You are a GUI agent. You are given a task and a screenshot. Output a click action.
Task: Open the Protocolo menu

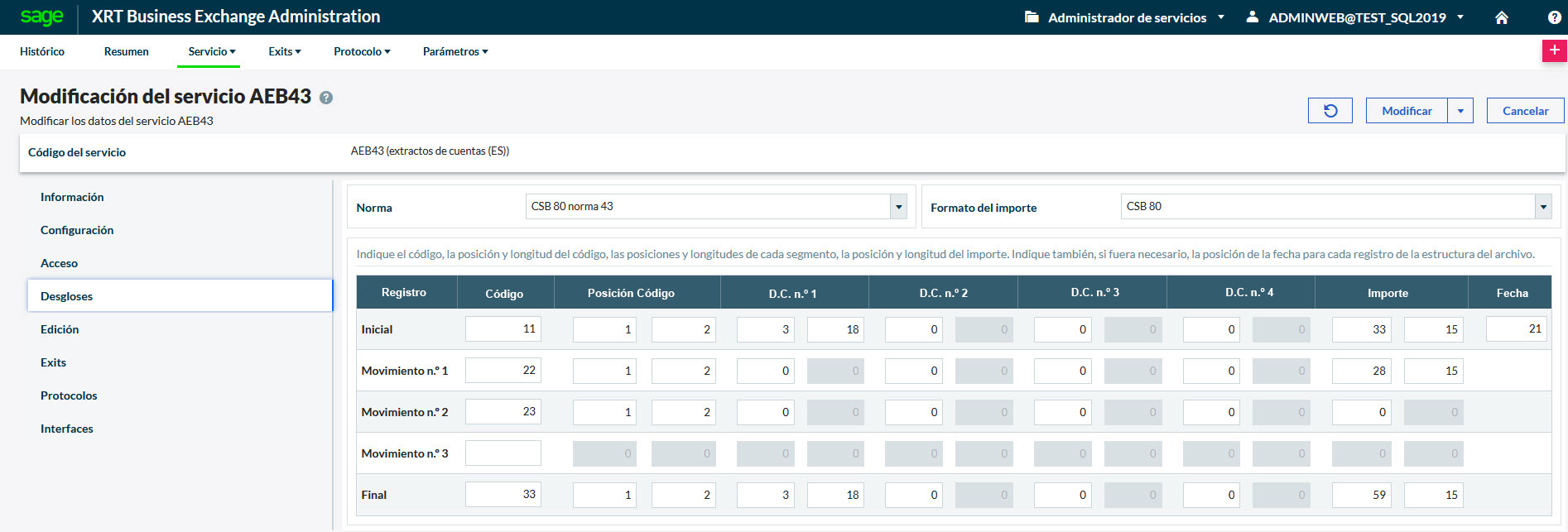[x=362, y=51]
